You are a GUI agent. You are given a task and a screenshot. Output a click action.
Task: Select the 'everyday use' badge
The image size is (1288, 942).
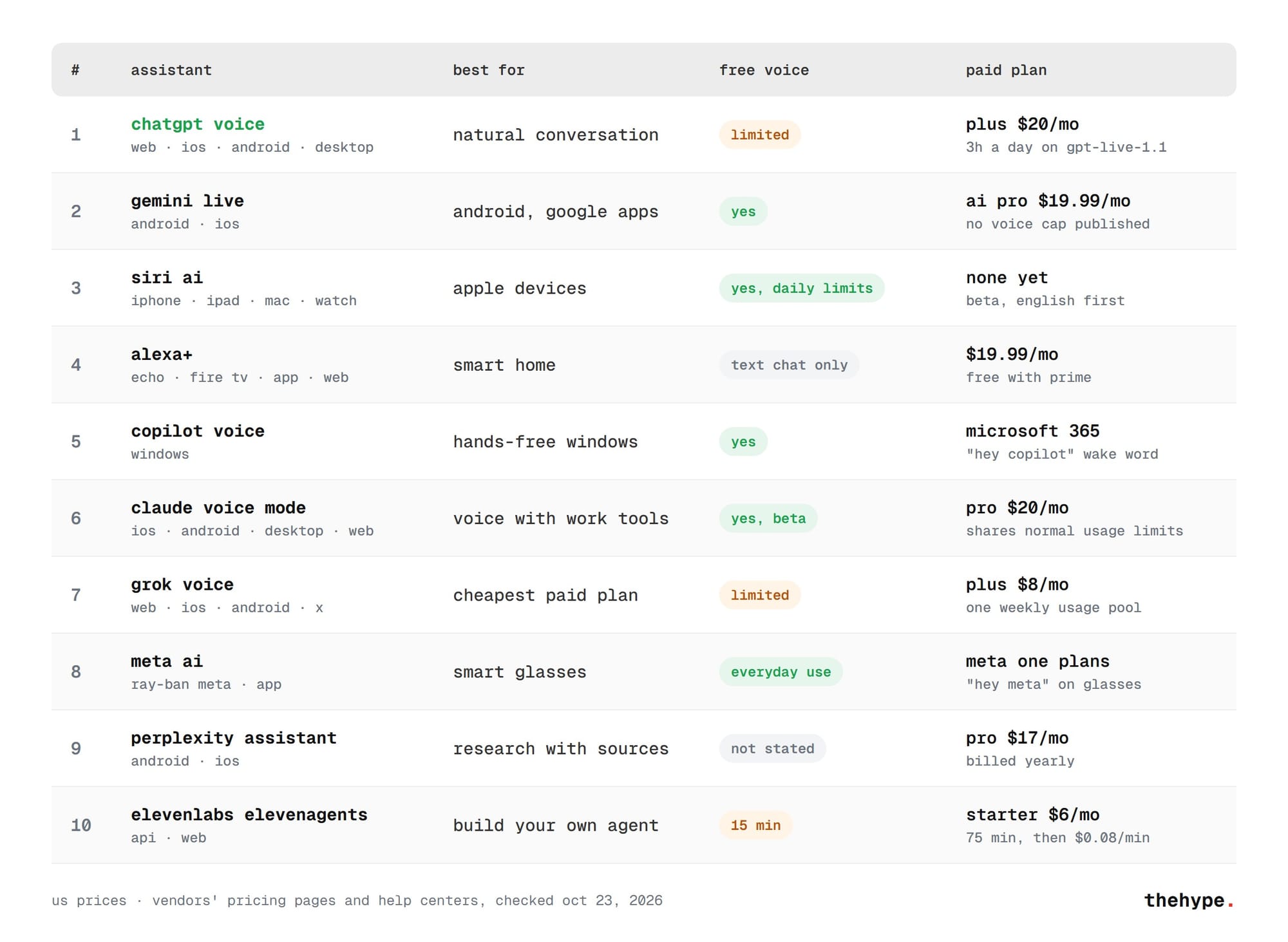(781, 672)
